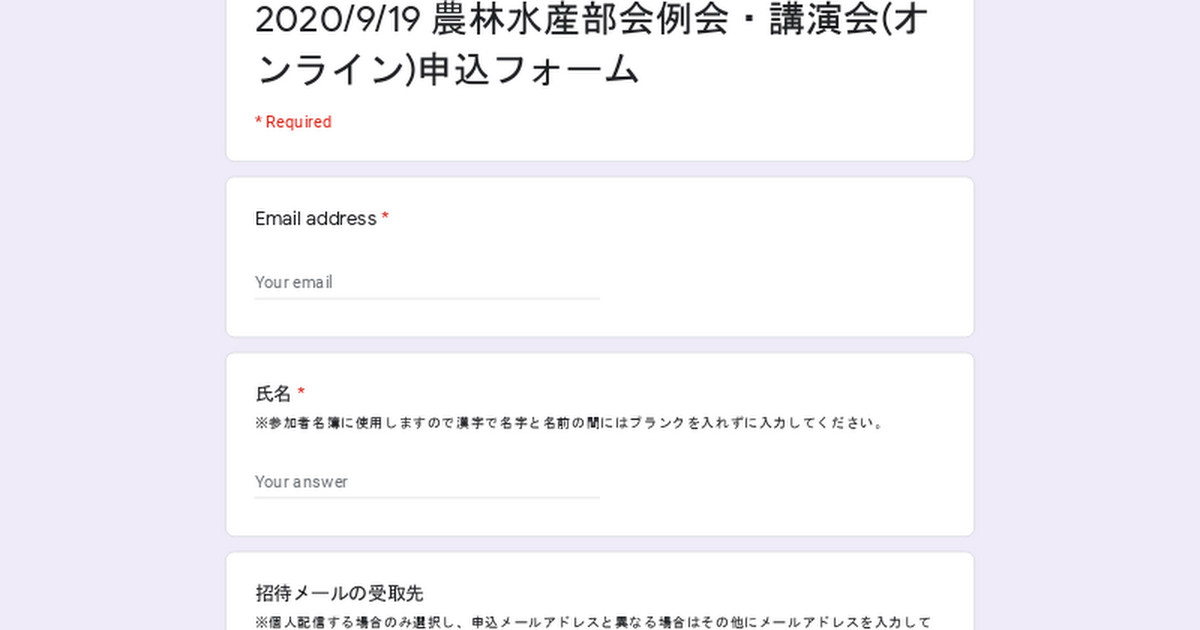The image size is (1200, 630).
Task: Click the underline beneath "Your email" placeholder
Action: tap(427, 298)
